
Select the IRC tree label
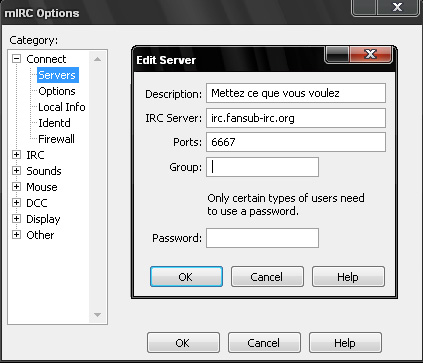click(x=35, y=155)
